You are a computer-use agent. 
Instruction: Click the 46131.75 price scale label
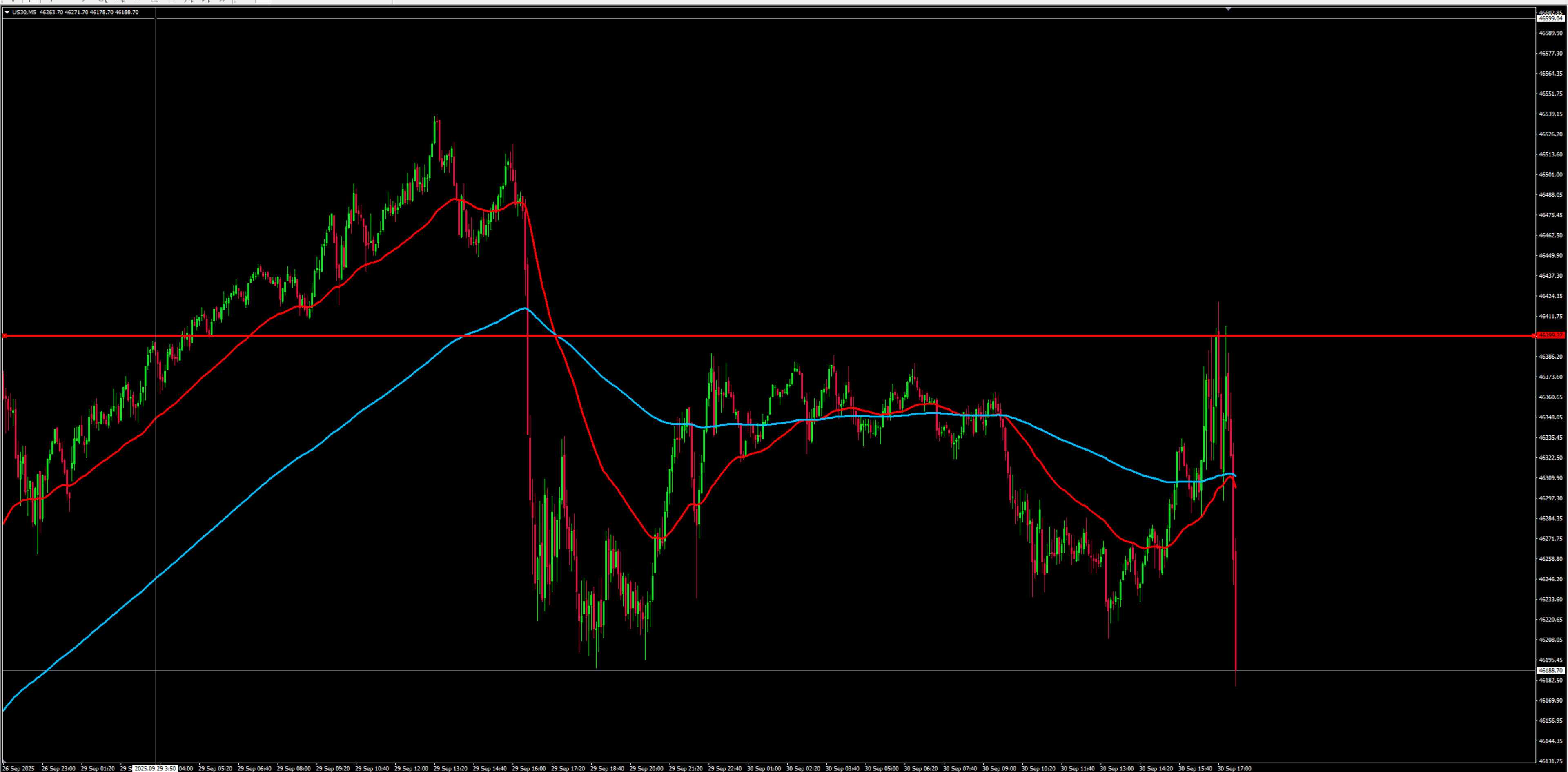pyautogui.click(x=1550, y=761)
